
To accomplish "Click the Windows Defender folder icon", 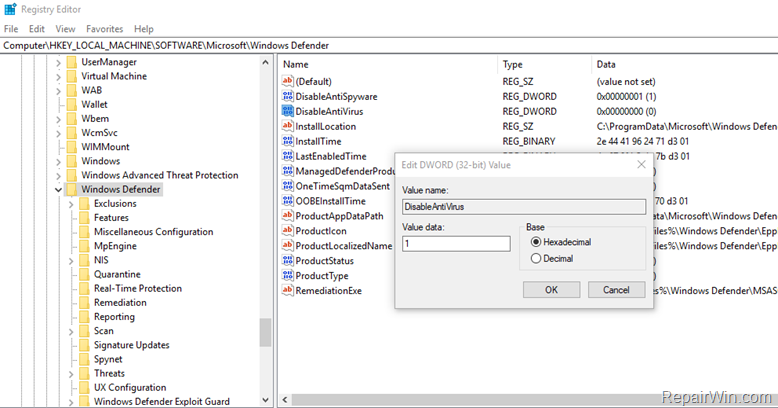I will [x=72, y=189].
